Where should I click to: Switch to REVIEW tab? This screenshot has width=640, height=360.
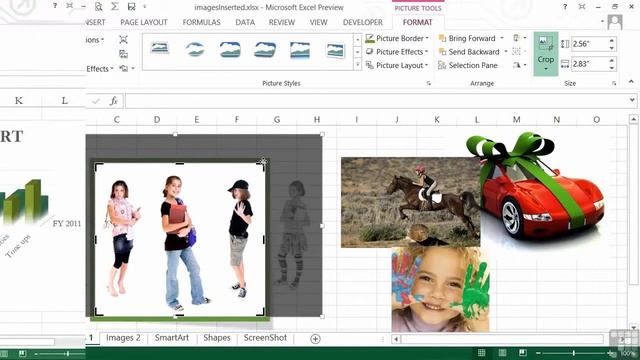[282, 22]
